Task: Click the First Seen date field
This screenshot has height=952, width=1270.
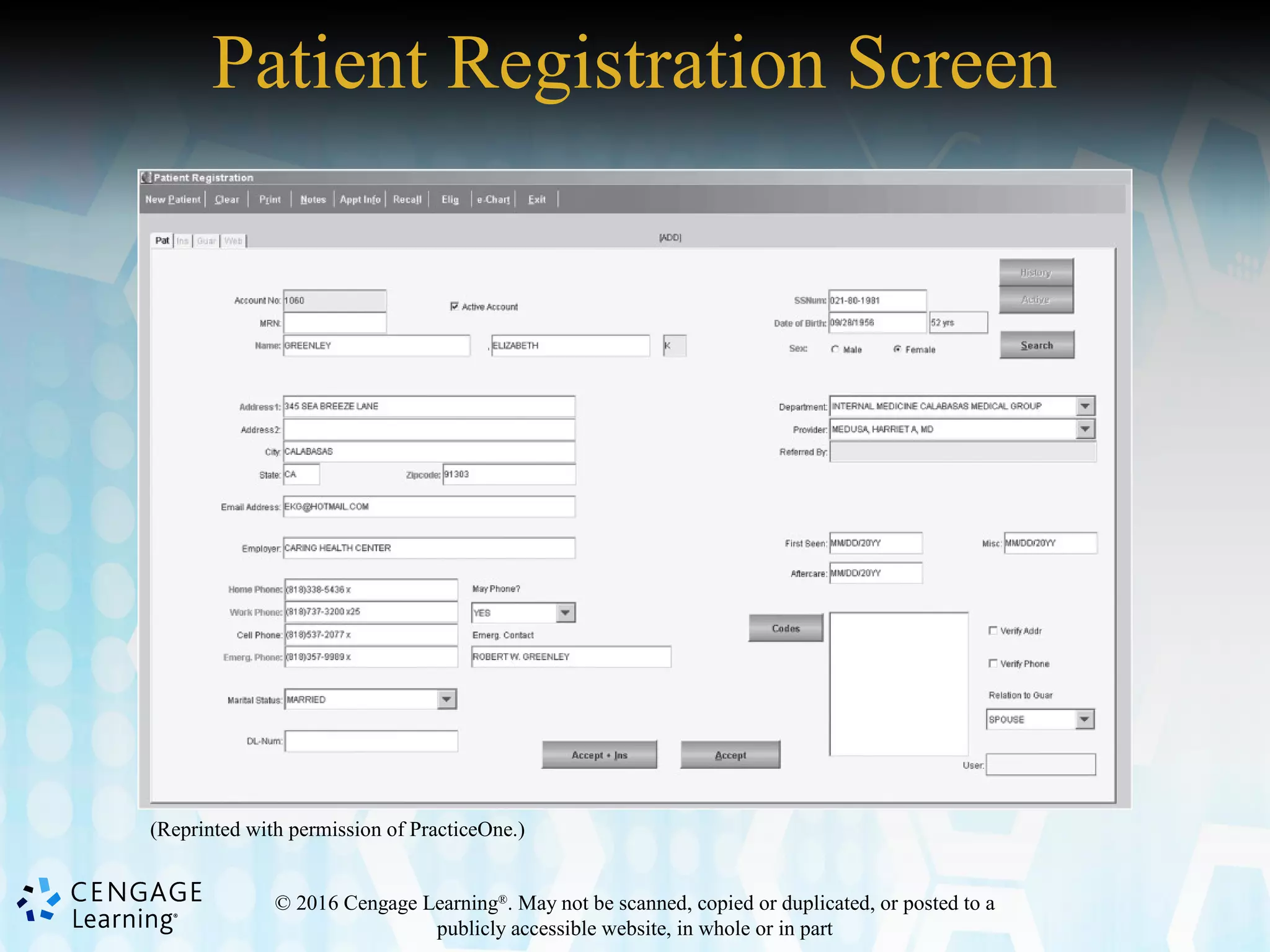Action: click(x=876, y=543)
